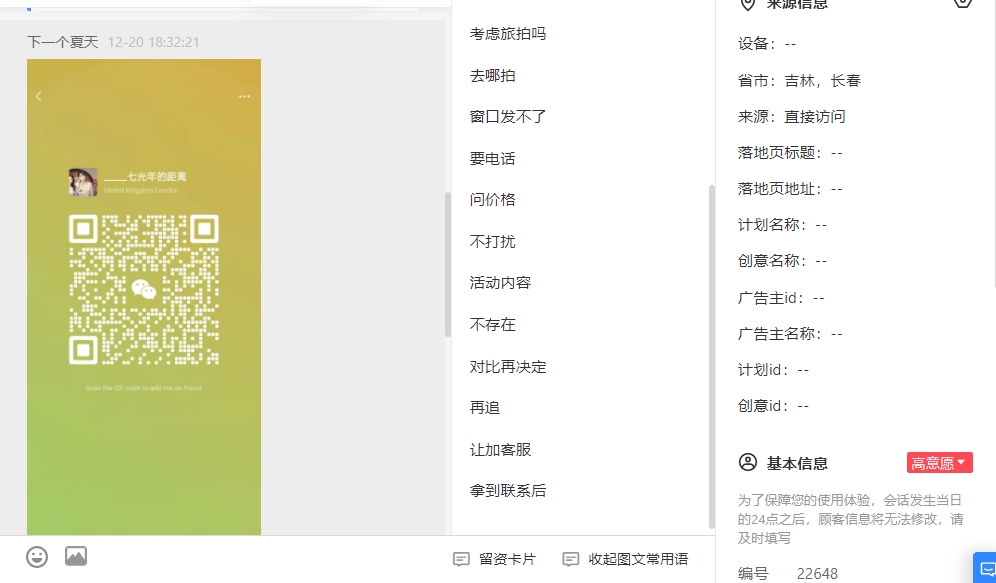This screenshot has width=996, height=583.
Task: Click the chat message list scrollbar
Action: tap(448, 264)
